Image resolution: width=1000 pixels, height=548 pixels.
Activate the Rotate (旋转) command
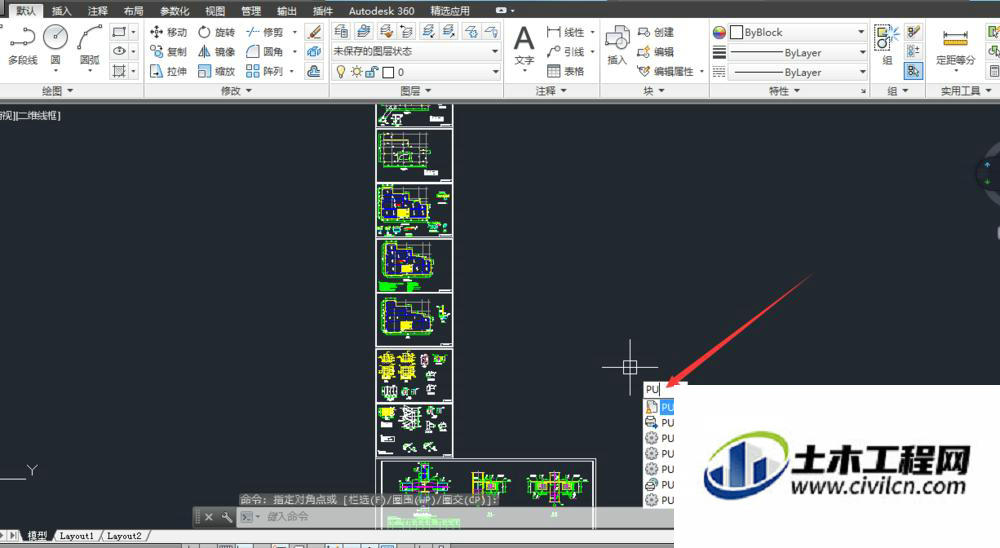tap(217, 32)
